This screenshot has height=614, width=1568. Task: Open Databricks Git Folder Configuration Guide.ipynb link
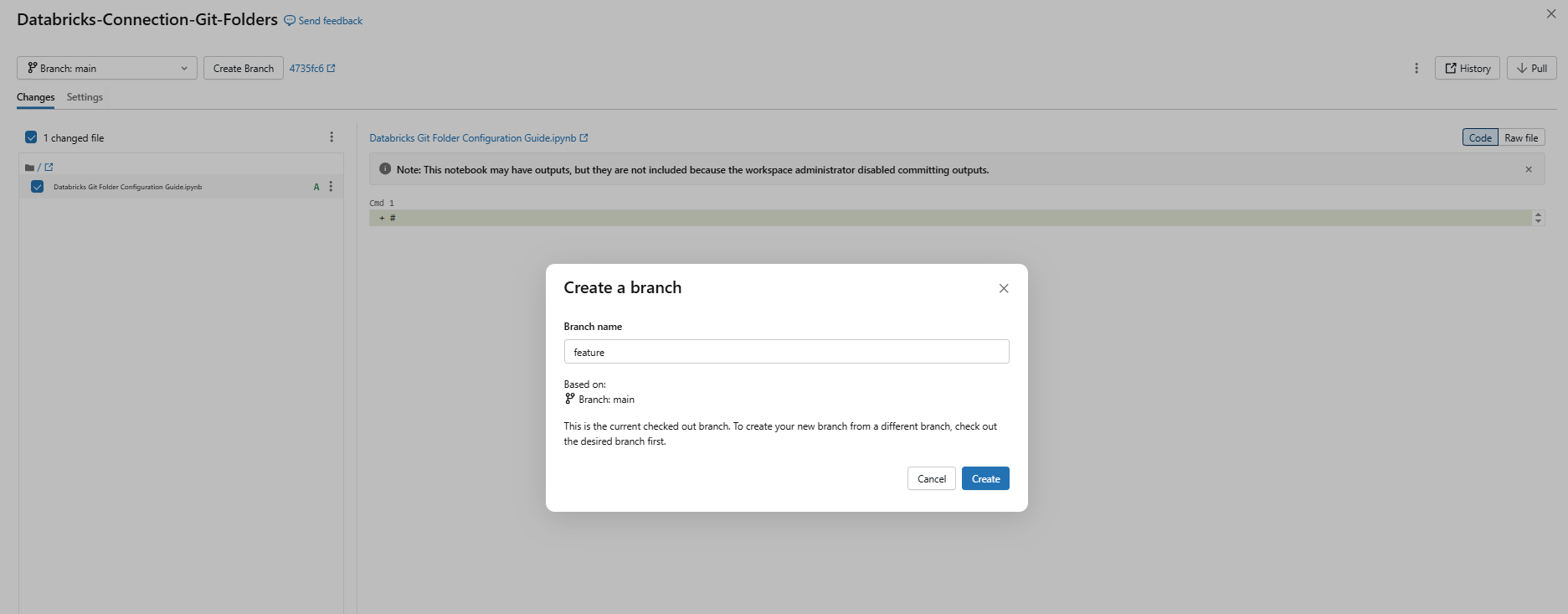point(479,137)
